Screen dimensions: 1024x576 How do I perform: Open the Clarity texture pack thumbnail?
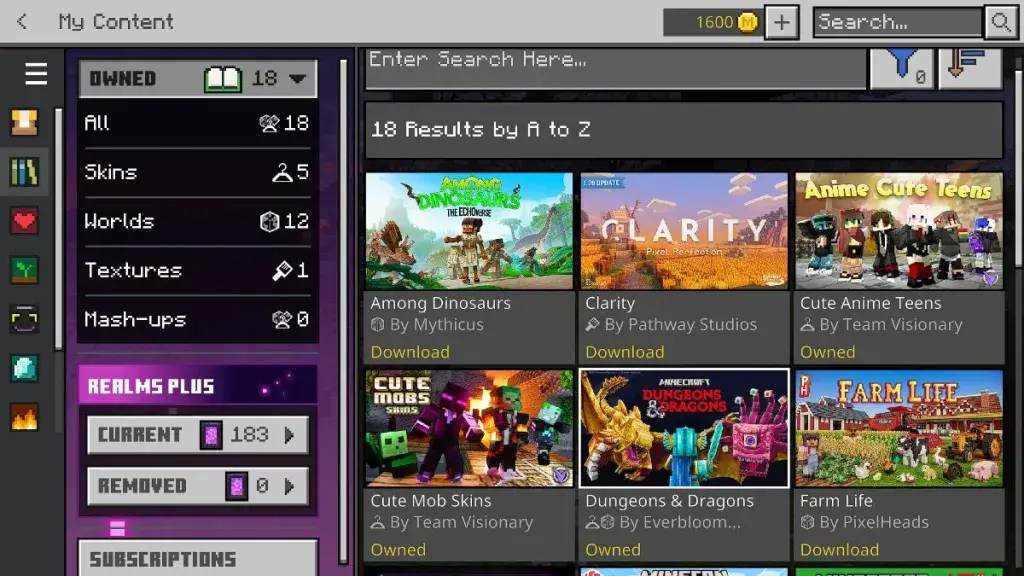[x=684, y=231]
